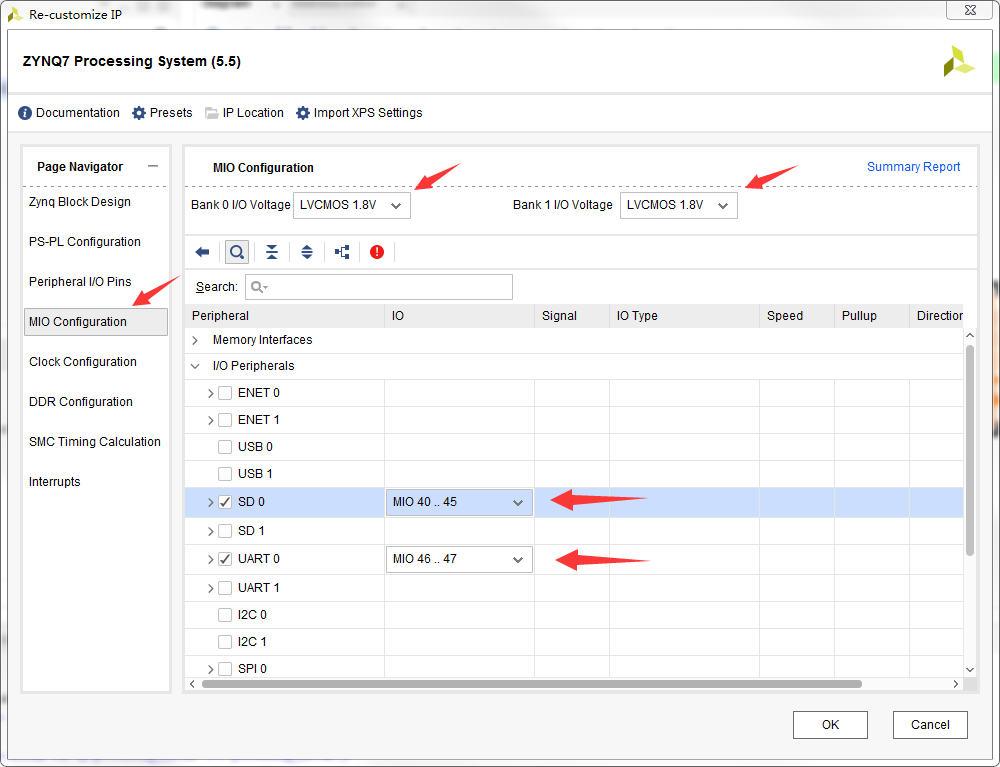The width and height of the screenshot is (1000, 767).
Task: Click the Documentation label
Action: (78, 113)
